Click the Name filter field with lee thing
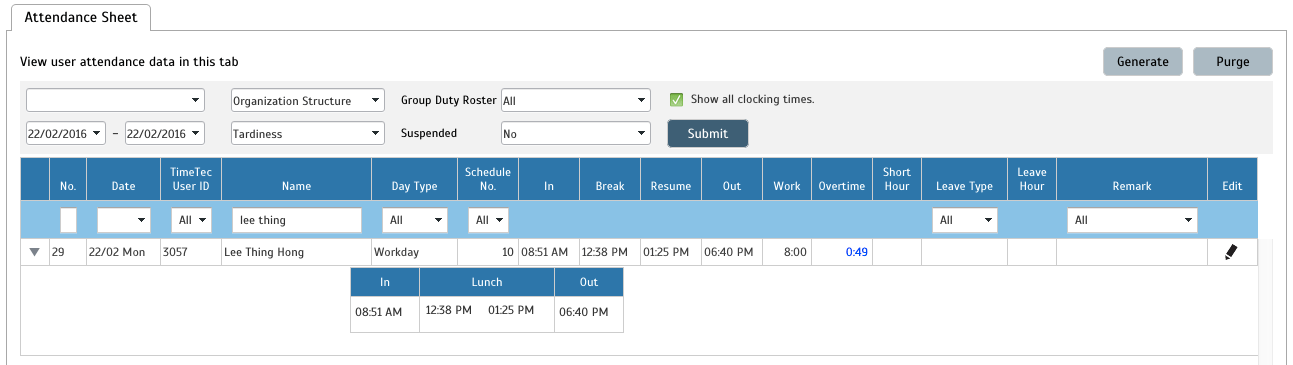This screenshot has width=1293, height=365. click(x=297, y=220)
